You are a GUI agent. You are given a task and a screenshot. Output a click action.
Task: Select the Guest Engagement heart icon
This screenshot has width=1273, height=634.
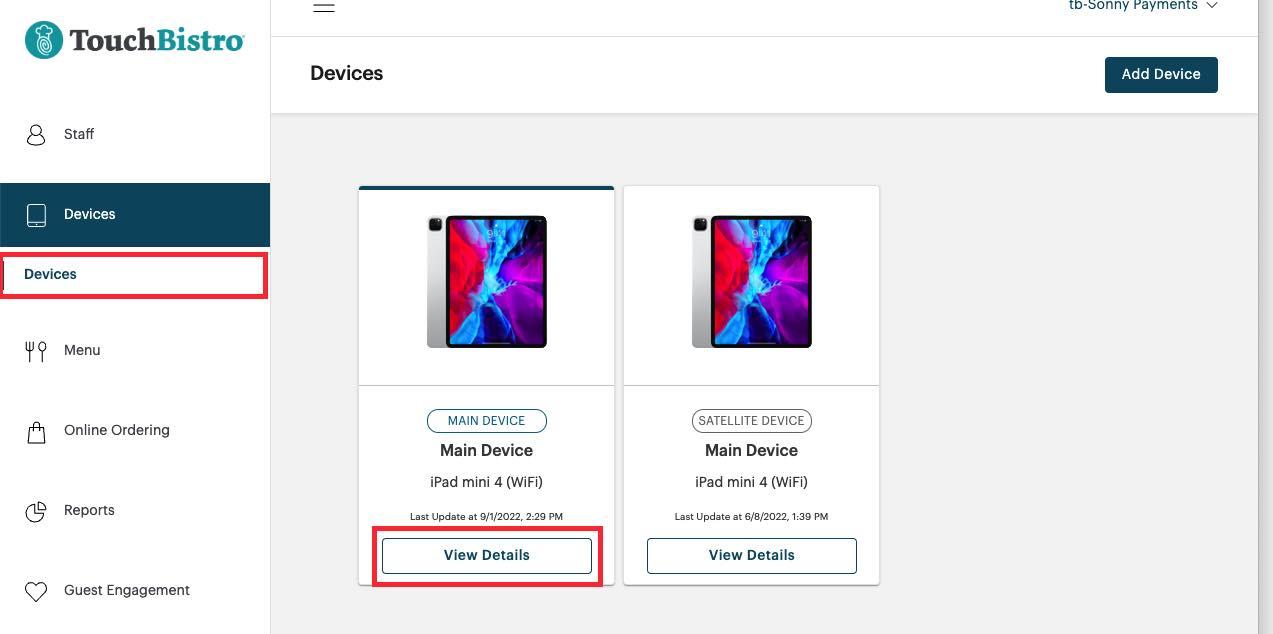pos(37,590)
